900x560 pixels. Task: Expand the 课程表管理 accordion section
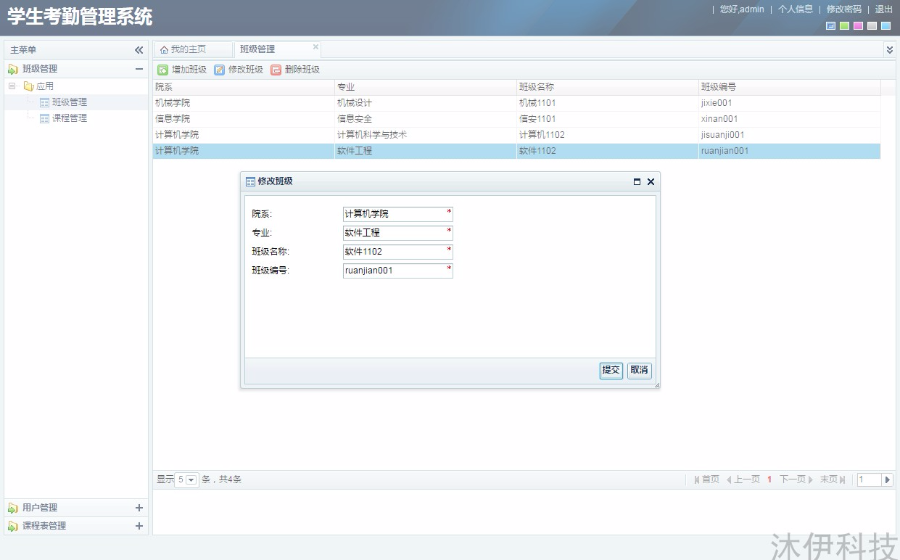pyautogui.click(x=139, y=526)
